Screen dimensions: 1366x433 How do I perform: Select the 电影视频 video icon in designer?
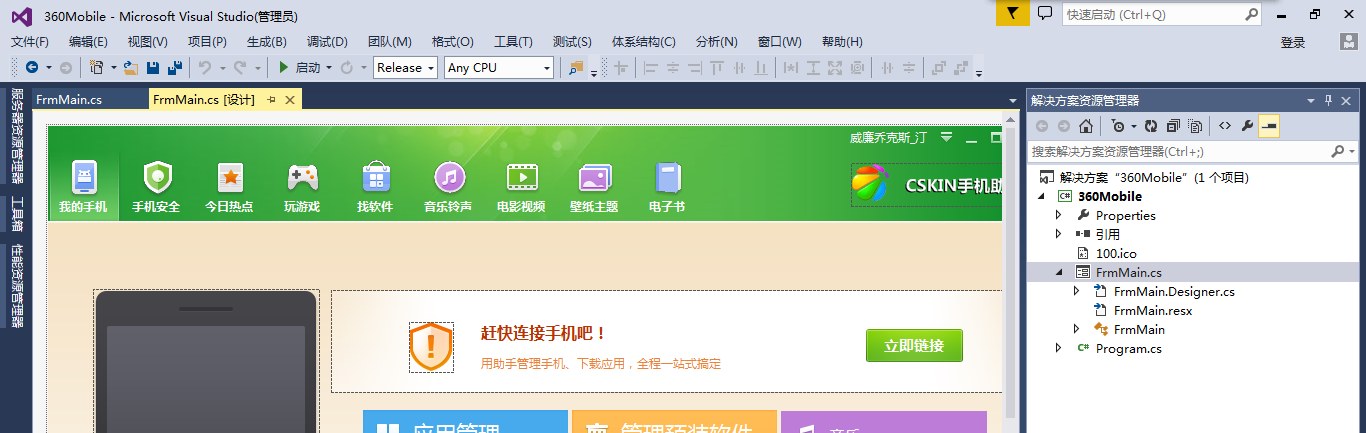(x=522, y=178)
